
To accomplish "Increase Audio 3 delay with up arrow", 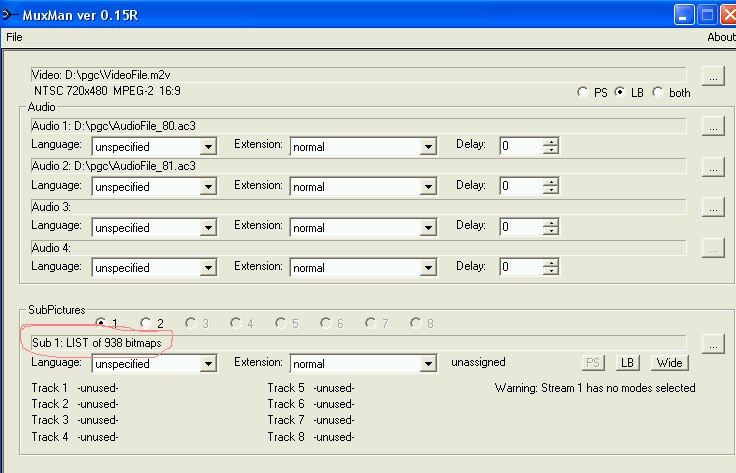I will point(551,222).
